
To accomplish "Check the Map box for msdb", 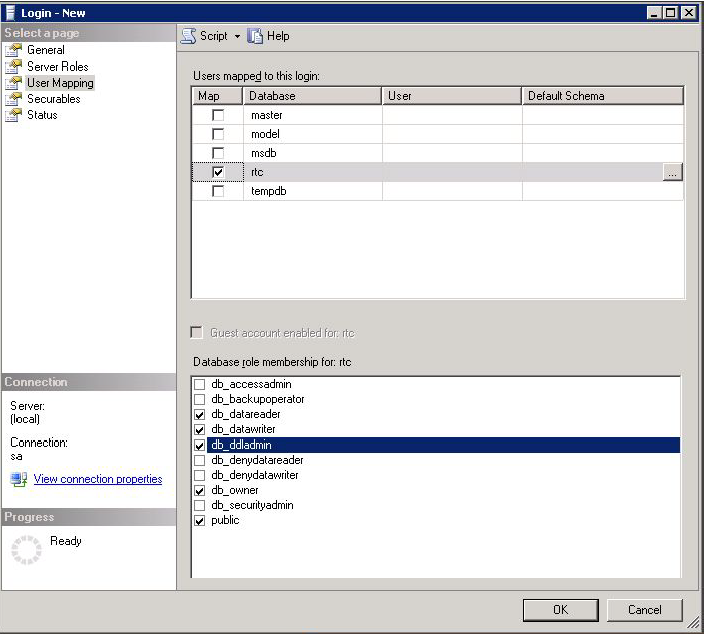I will 218,153.
